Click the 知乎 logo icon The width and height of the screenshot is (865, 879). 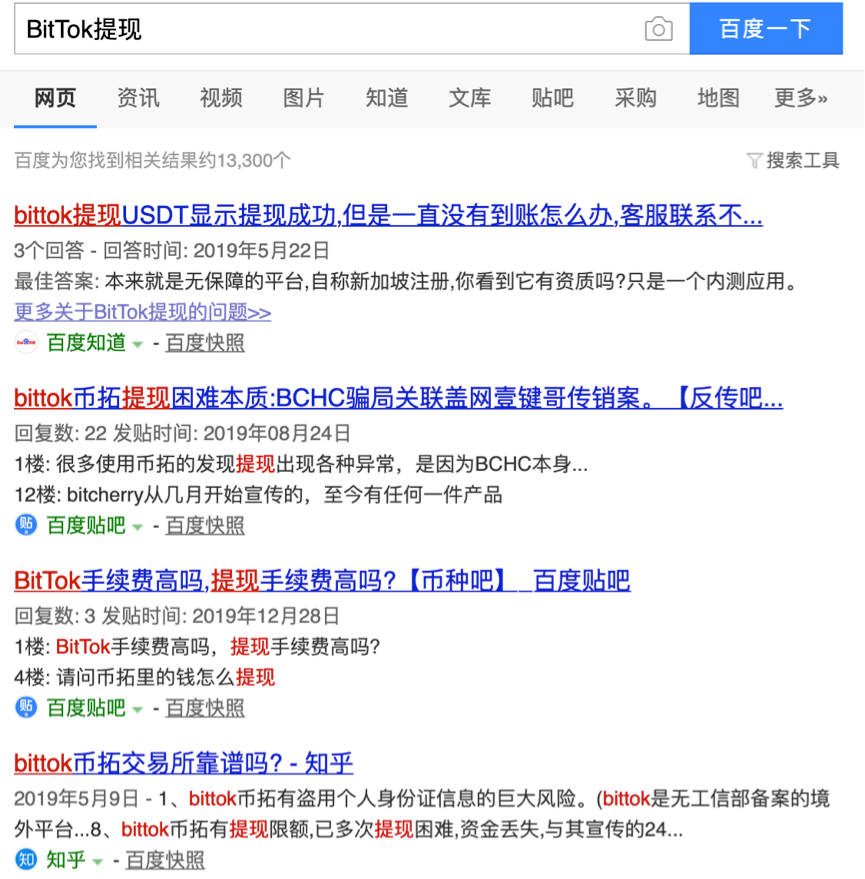pos(26,859)
